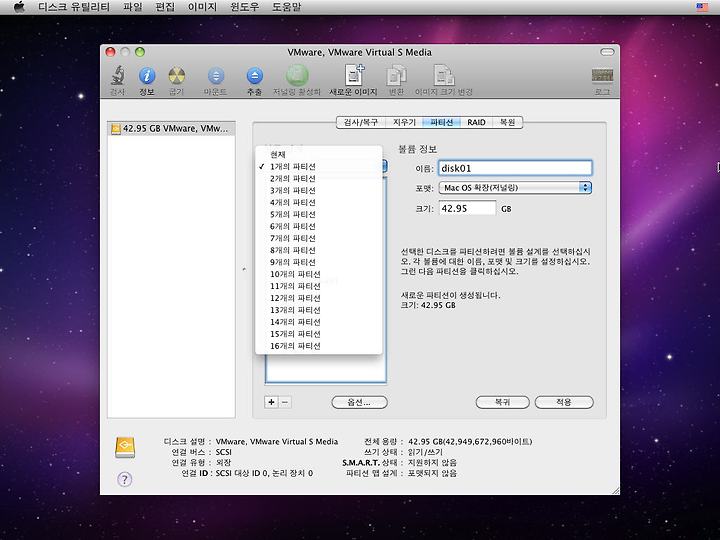Screen dimensions: 720x540
Task: Click the minus button to remove partition
Action: click(285, 402)
